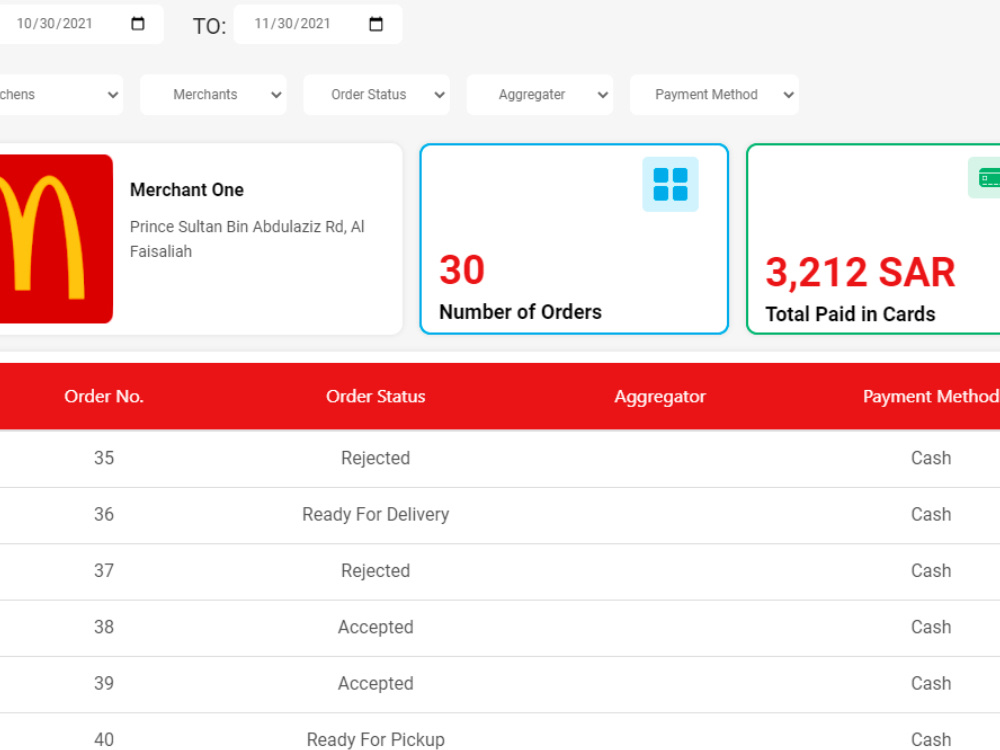Click Ready For Delivery status of order 36
The width and height of the screenshot is (1000, 750).
tap(376, 514)
